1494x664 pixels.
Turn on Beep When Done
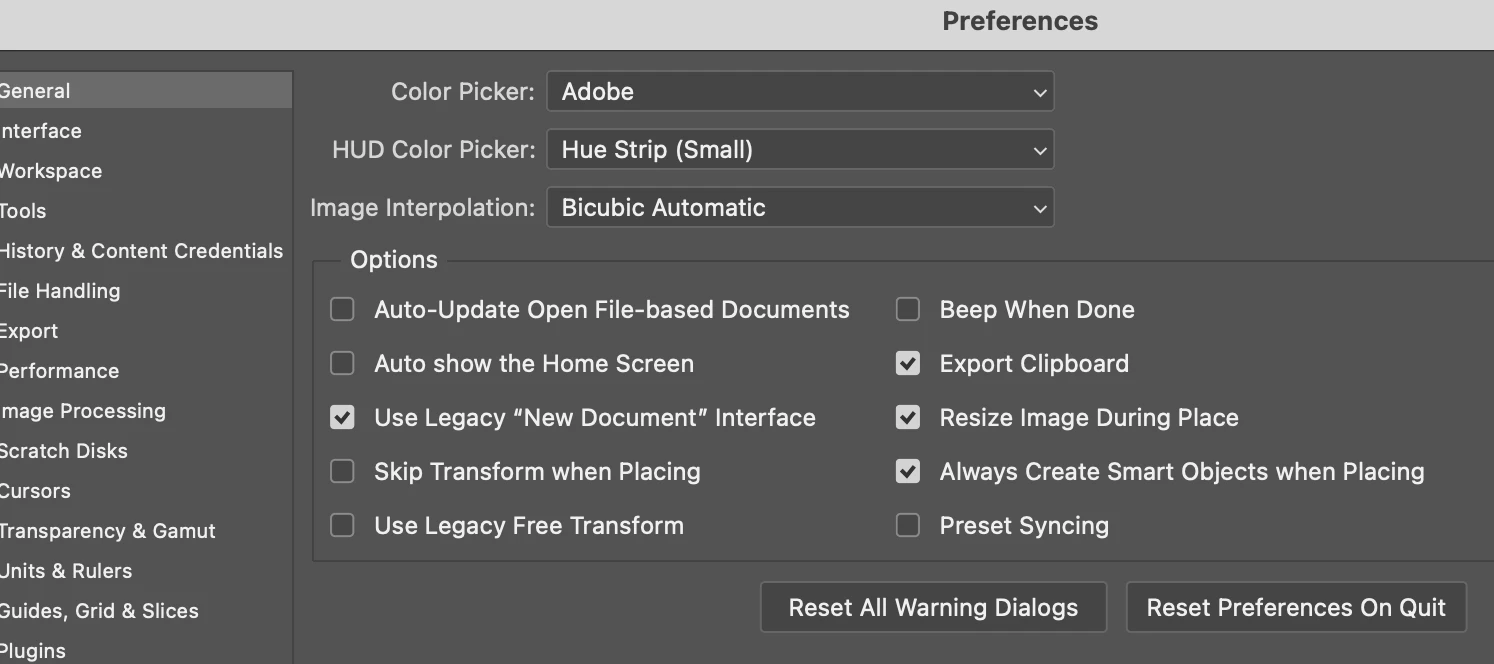[x=908, y=310]
